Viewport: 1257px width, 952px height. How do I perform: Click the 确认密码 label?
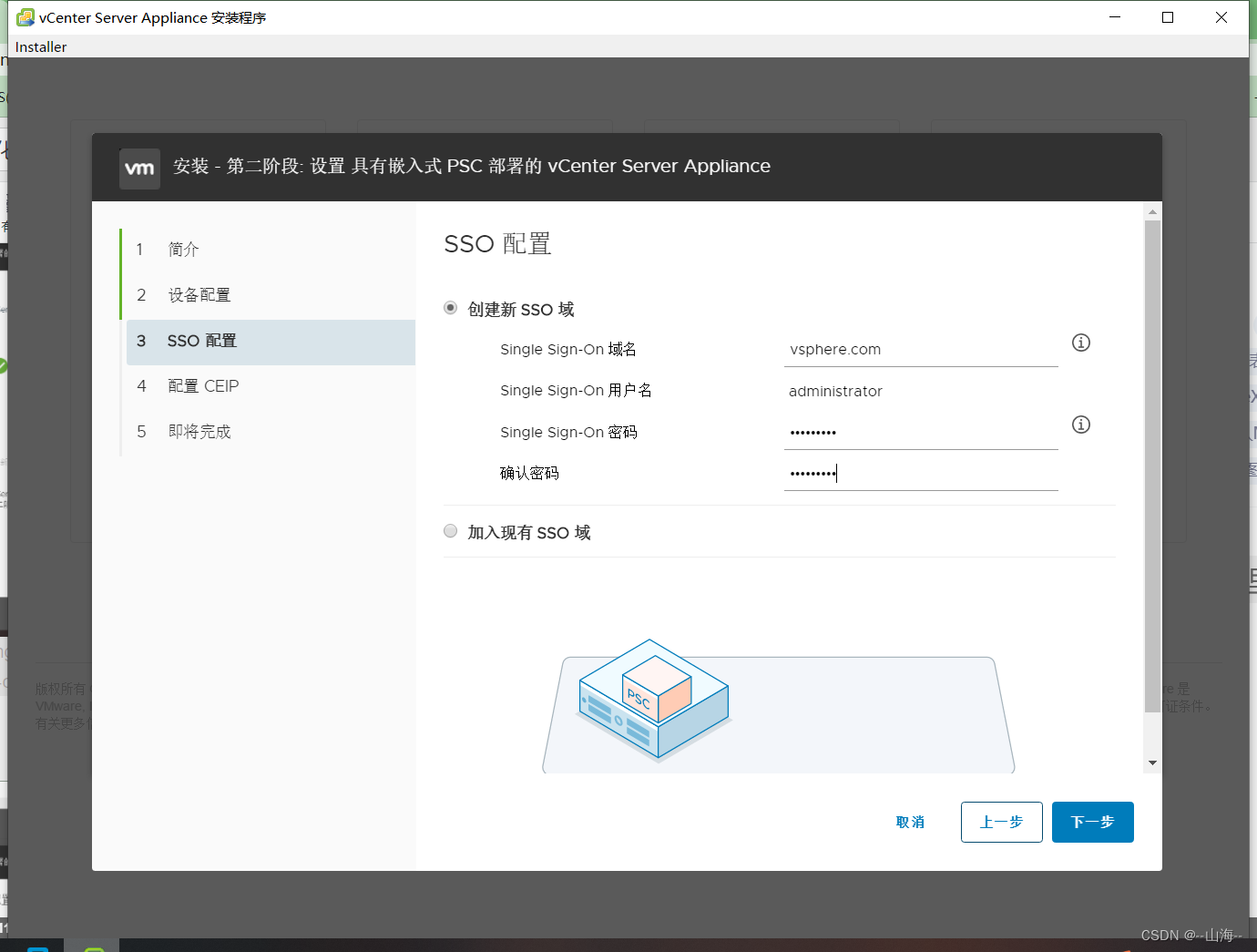pyautogui.click(x=529, y=473)
